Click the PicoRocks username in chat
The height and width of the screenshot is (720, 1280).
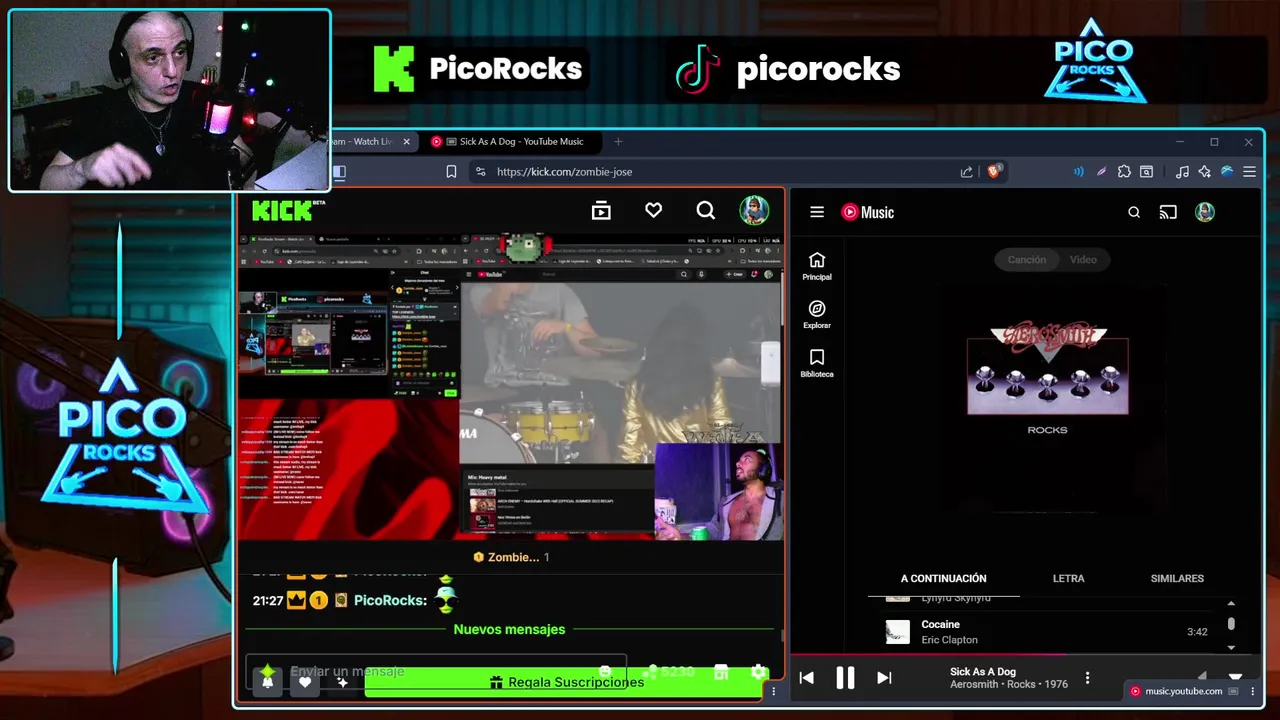390,600
